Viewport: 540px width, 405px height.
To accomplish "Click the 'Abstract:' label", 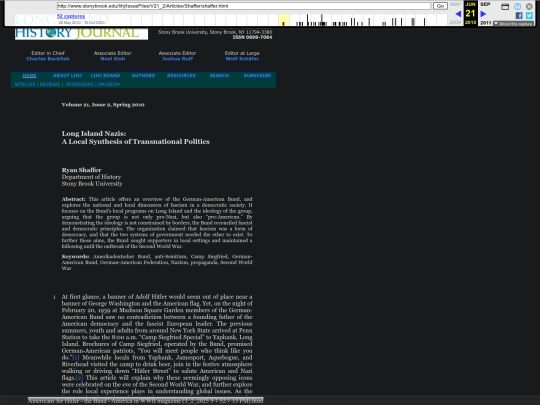I will (x=73, y=199).
